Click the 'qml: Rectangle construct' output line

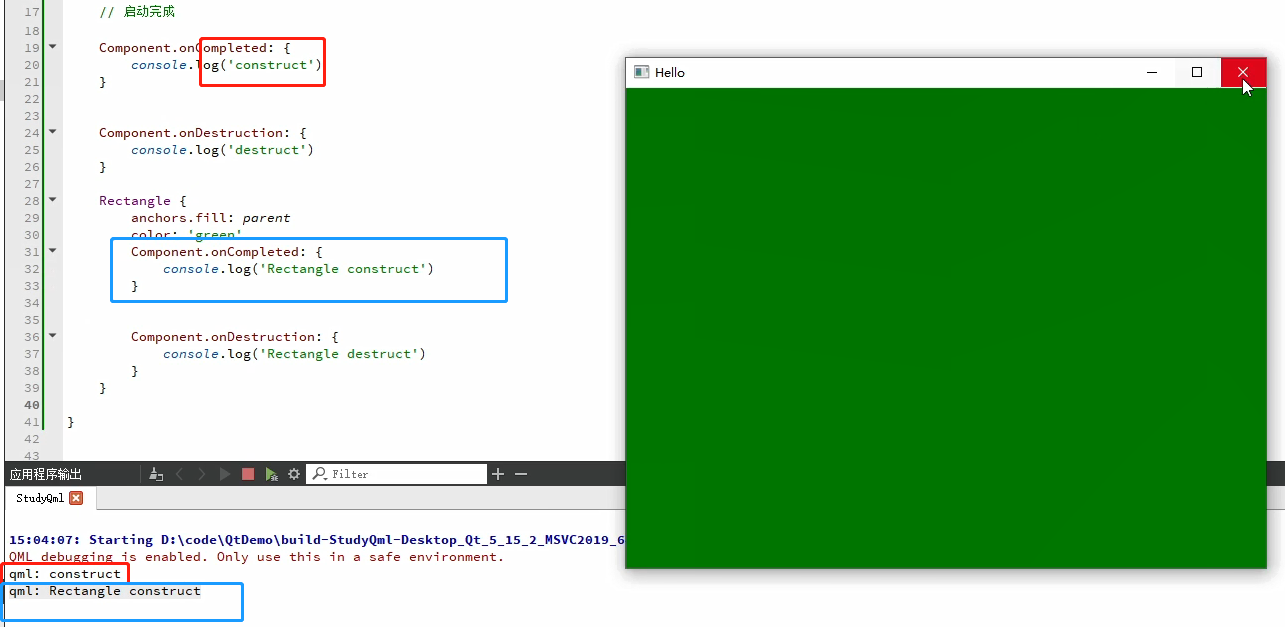pyautogui.click(x=105, y=591)
